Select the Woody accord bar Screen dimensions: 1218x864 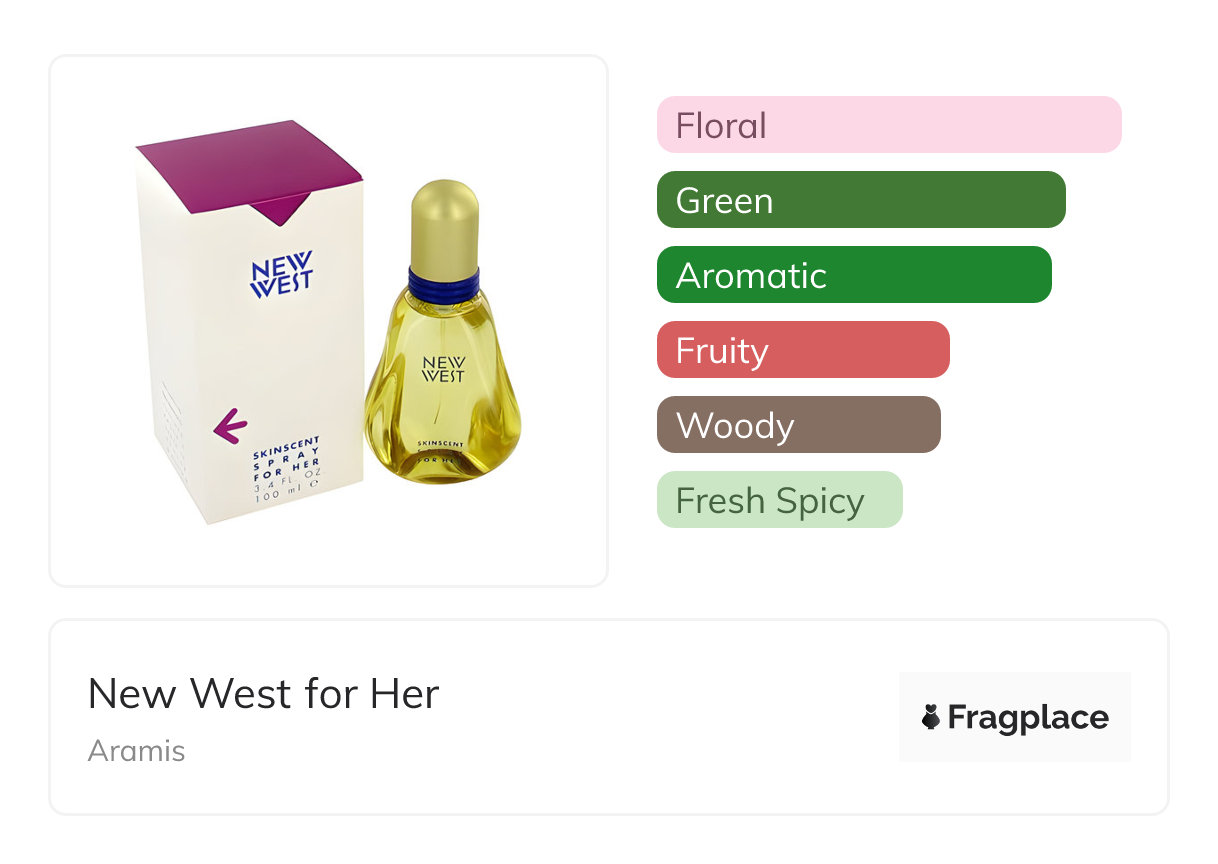[798, 425]
